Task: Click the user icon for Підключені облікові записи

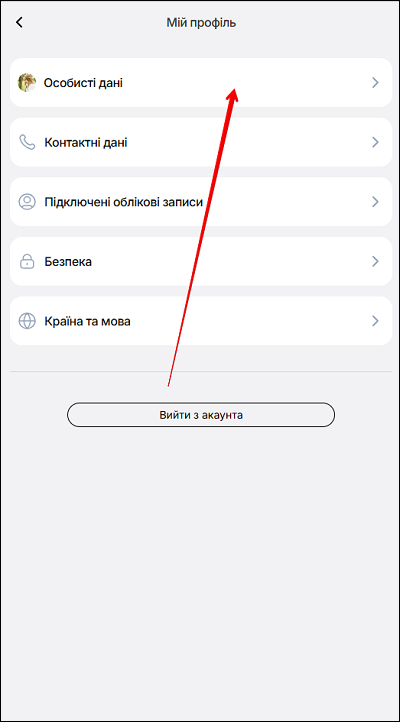Action: click(x=27, y=202)
